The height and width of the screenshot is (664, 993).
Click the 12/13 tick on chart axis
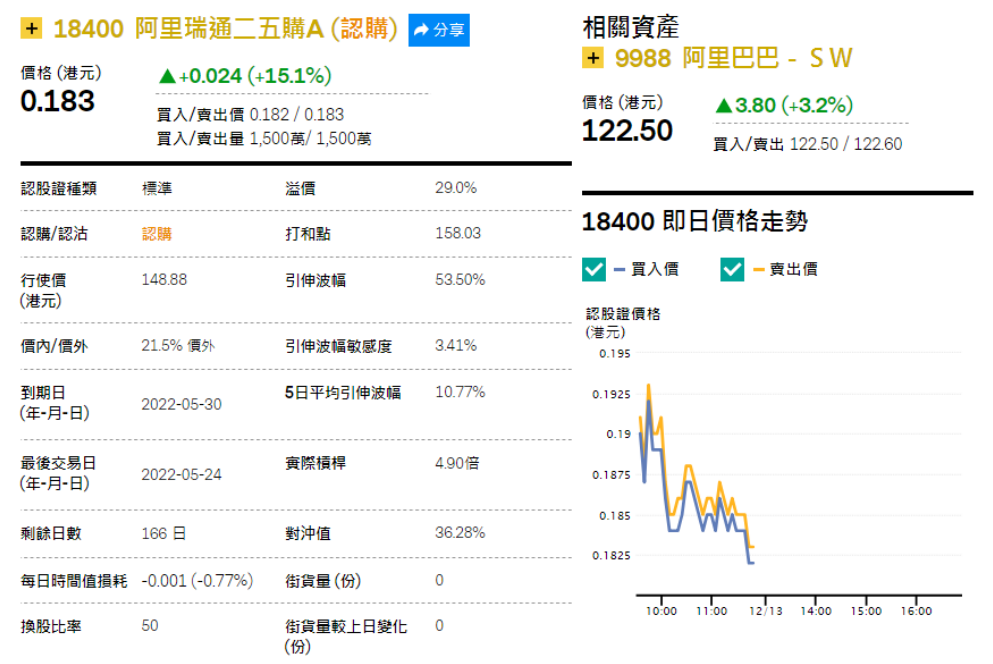coord(766,611)
